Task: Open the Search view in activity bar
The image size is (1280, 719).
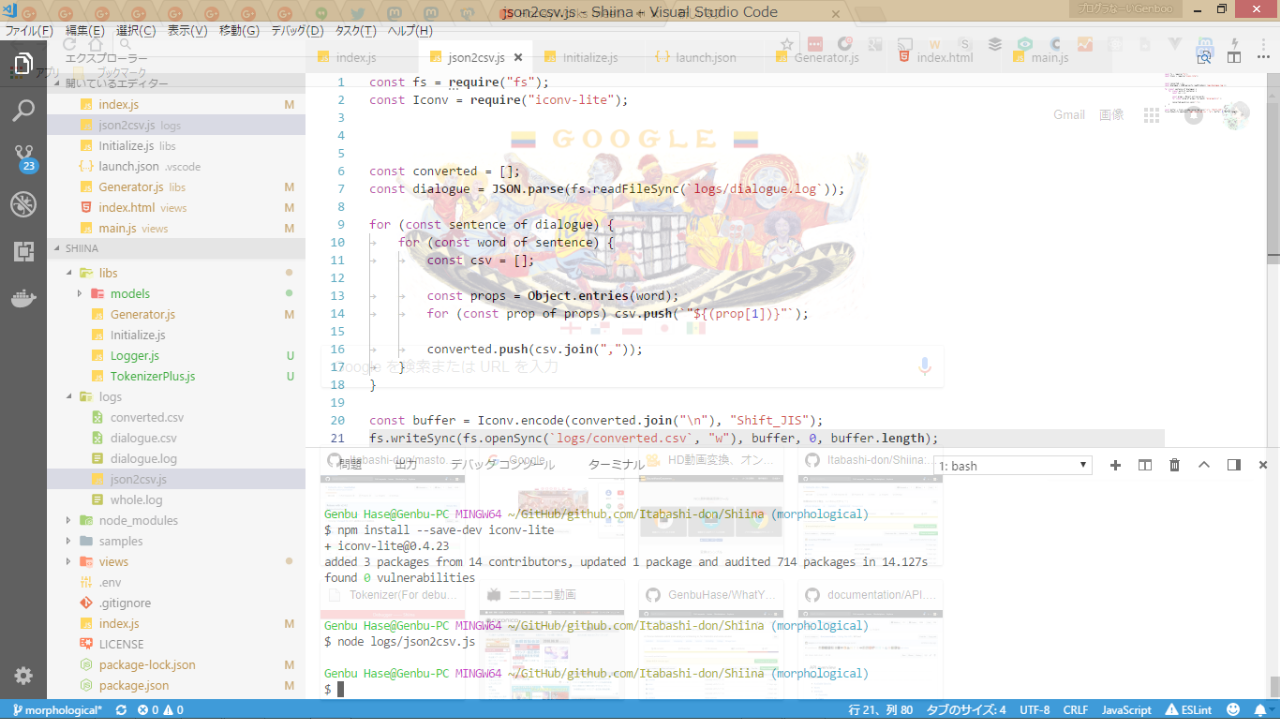Action: [x=23, y=110]
